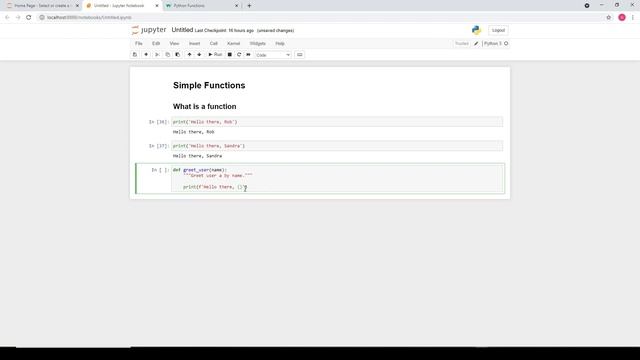Open the cell type dropdown showing Code
Screen dimensions: 640x360
pyautogui.click(x=273, y=55)
